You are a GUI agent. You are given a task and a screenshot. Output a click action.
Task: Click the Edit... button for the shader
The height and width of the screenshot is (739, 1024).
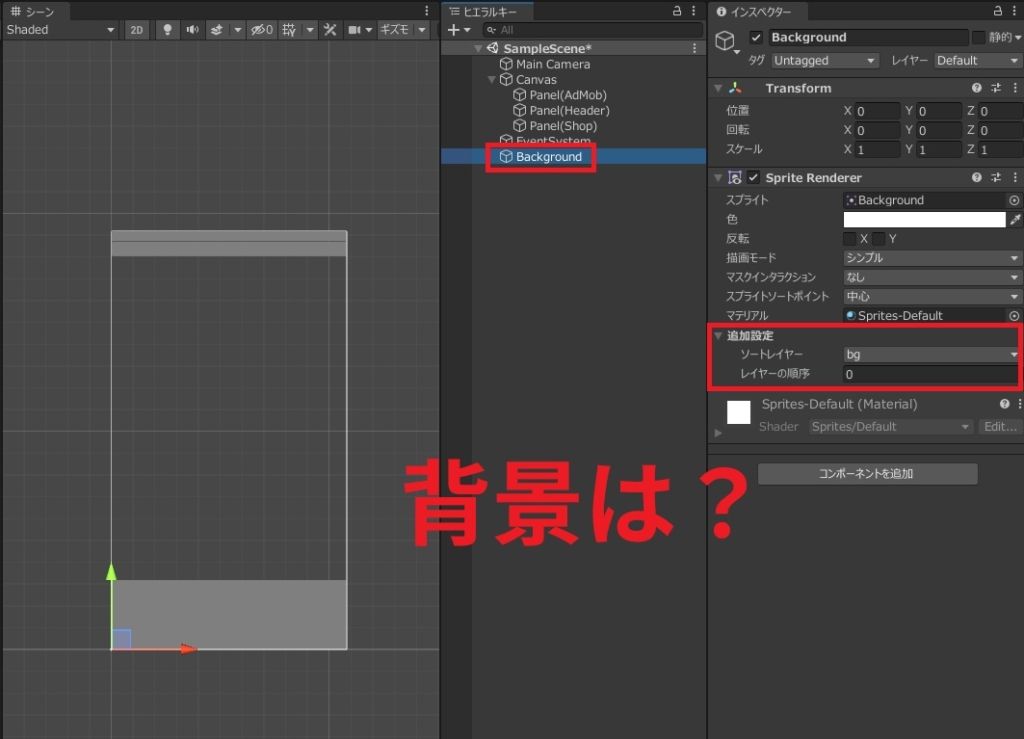pyautogui.click(x=999, y=427)
